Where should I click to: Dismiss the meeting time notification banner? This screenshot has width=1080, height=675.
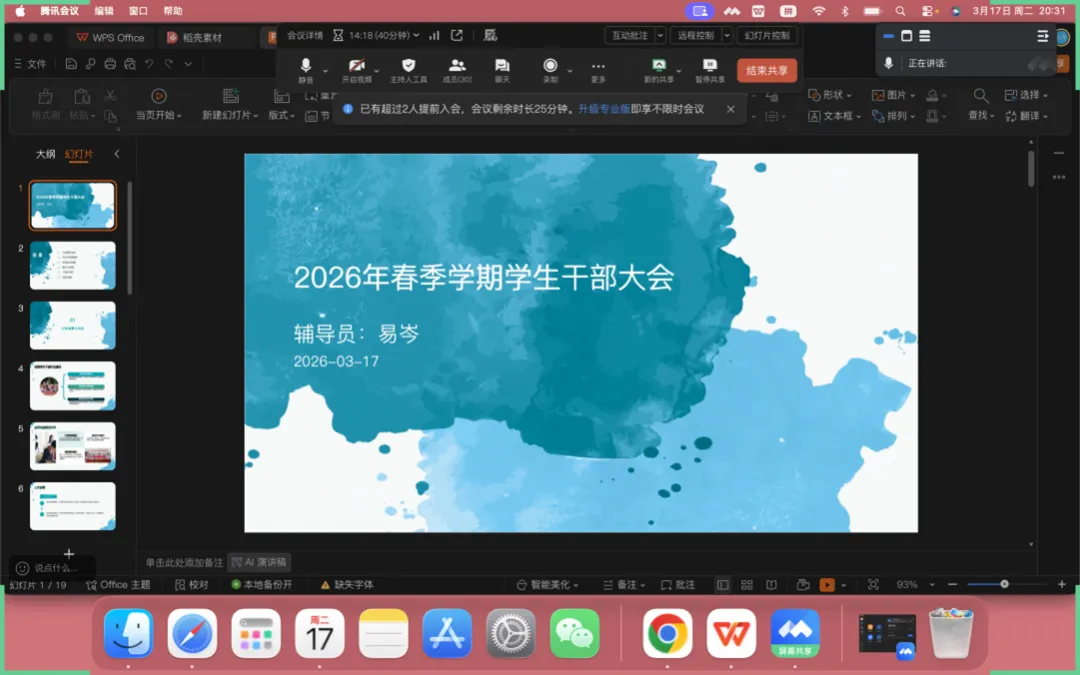click(731, 109)
